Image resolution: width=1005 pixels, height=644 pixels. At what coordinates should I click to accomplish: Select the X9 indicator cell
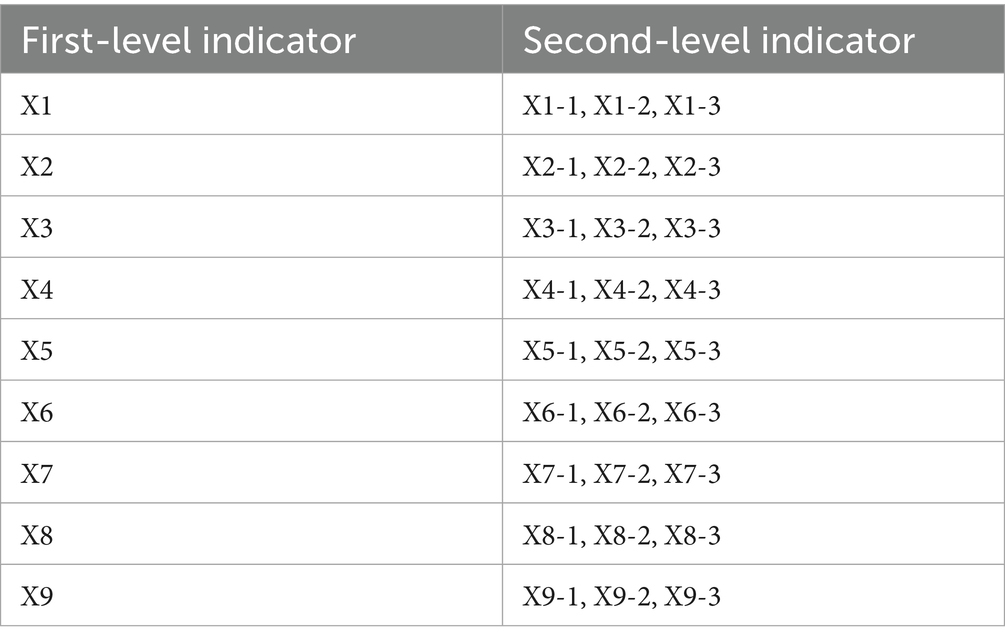(37, 597)
